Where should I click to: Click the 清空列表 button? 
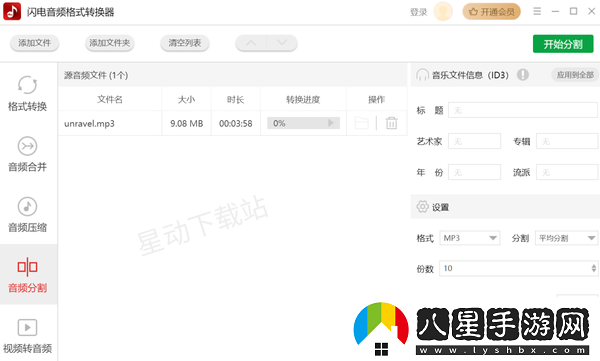coord(185,43)
